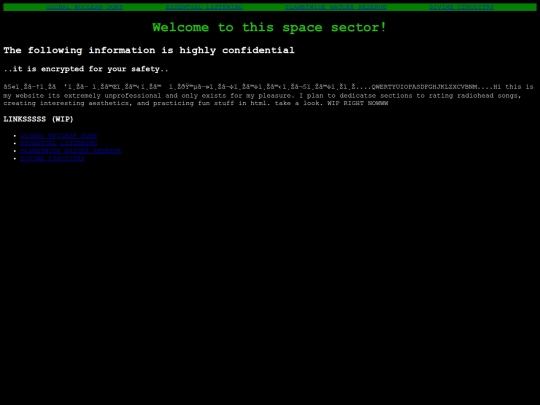This screenshot has width=540, height=405.
Task: Click the 'Welcome to this space sector!' heading
Action: coord(270,27)
